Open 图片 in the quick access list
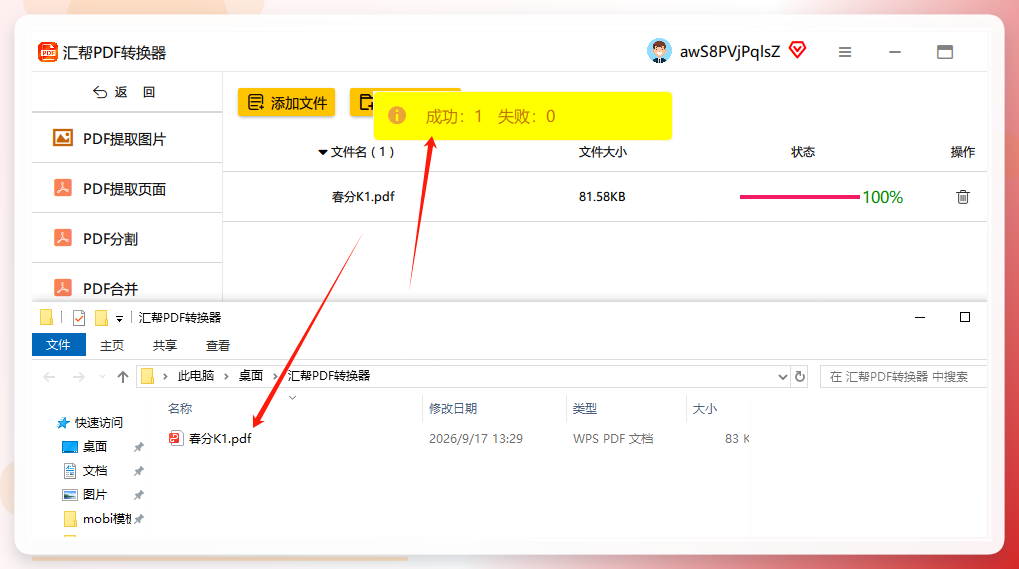The width and height of the screenshot is (1019, 569). [95, 495]
